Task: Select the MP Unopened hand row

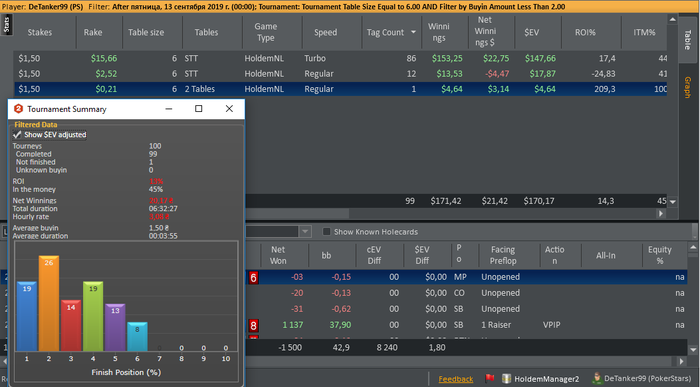Action: pyautogui.click(x=466, y=277)
